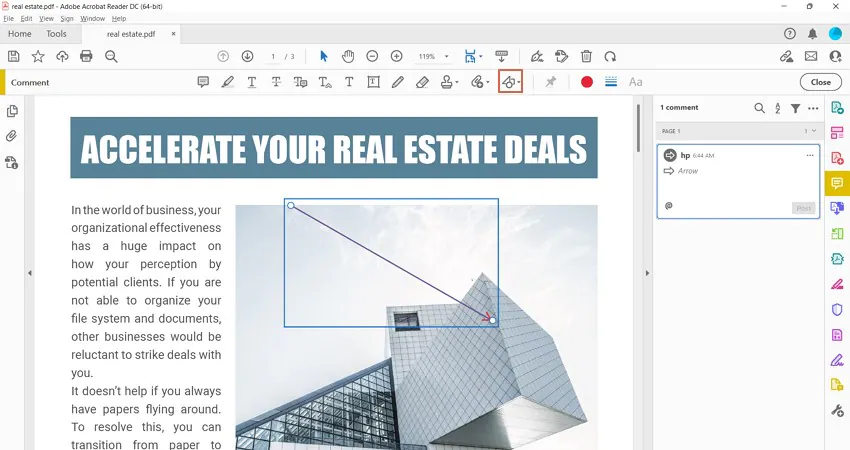
Task: Delete with the trash can icon
Action: (x=586, y=56)
